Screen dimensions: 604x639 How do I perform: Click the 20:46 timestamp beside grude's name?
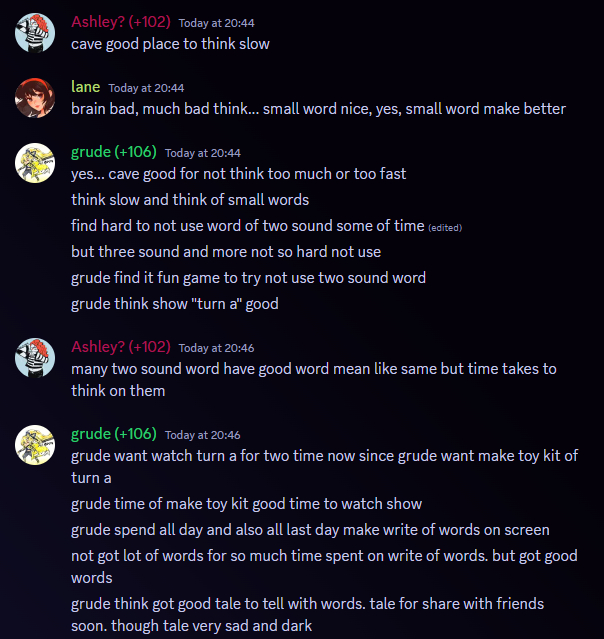[x=203, y=435]
